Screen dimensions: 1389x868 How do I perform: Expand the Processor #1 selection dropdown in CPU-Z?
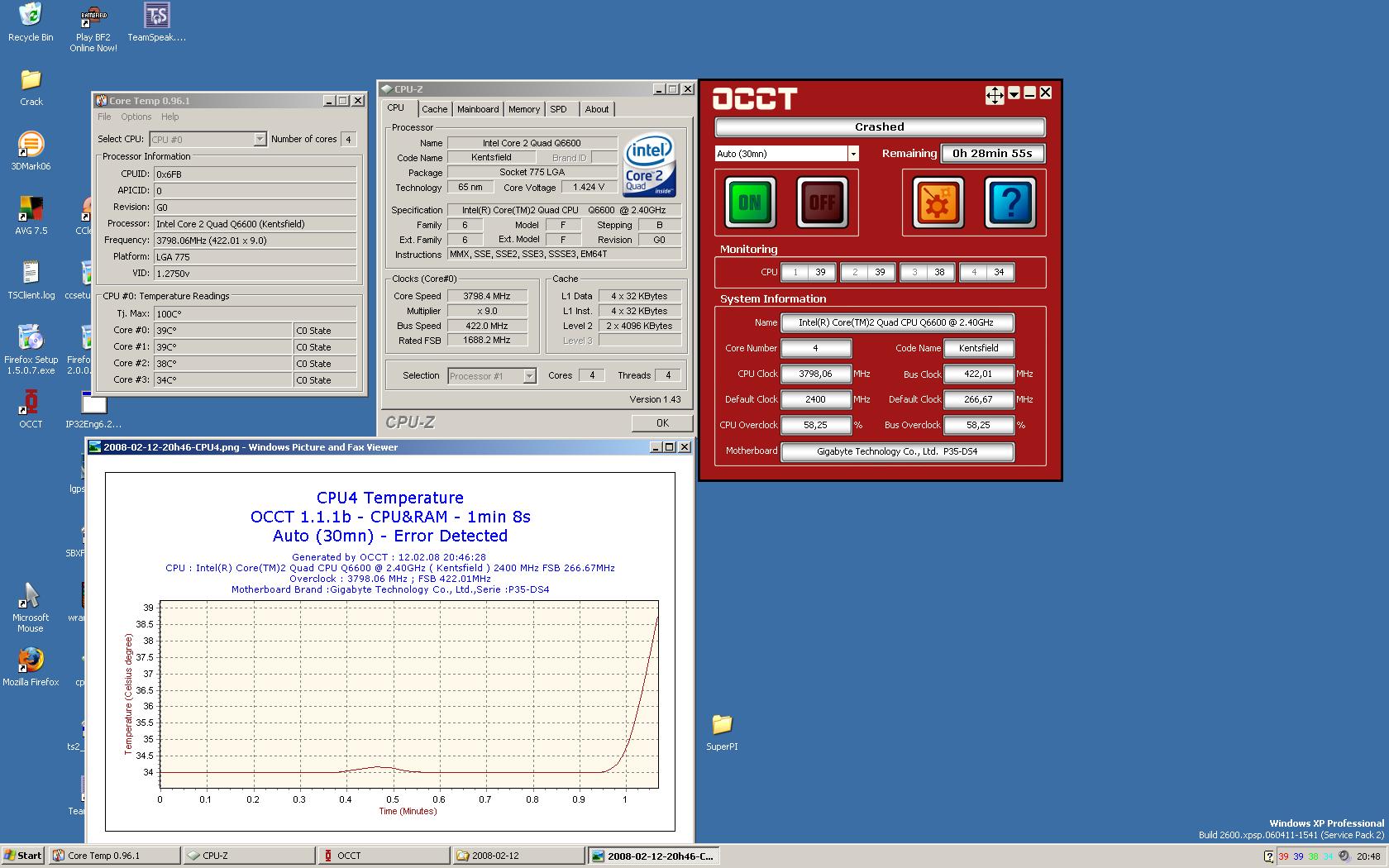point(529,376)
